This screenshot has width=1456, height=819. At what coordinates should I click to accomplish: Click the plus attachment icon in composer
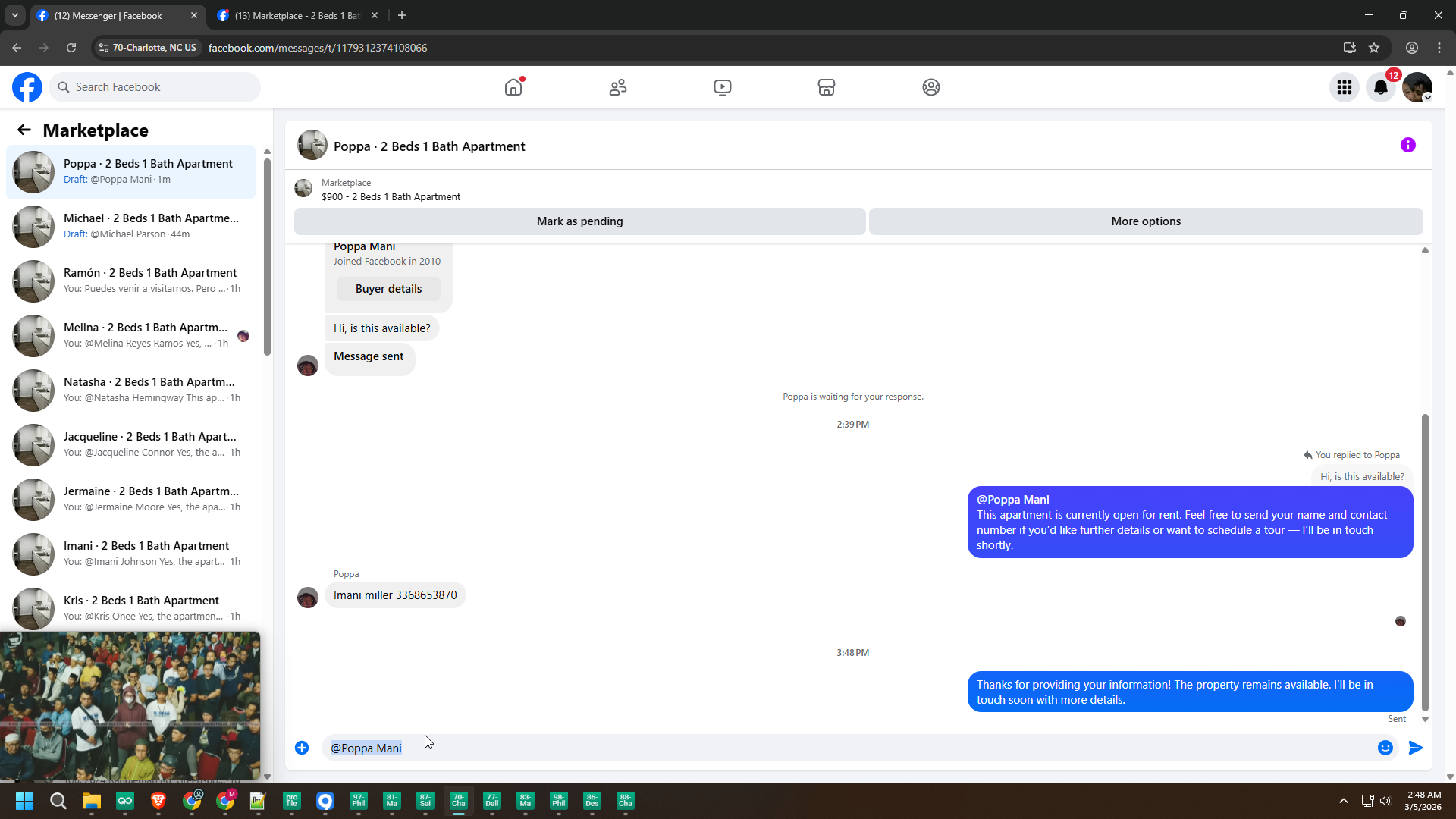tap(302, 748)
